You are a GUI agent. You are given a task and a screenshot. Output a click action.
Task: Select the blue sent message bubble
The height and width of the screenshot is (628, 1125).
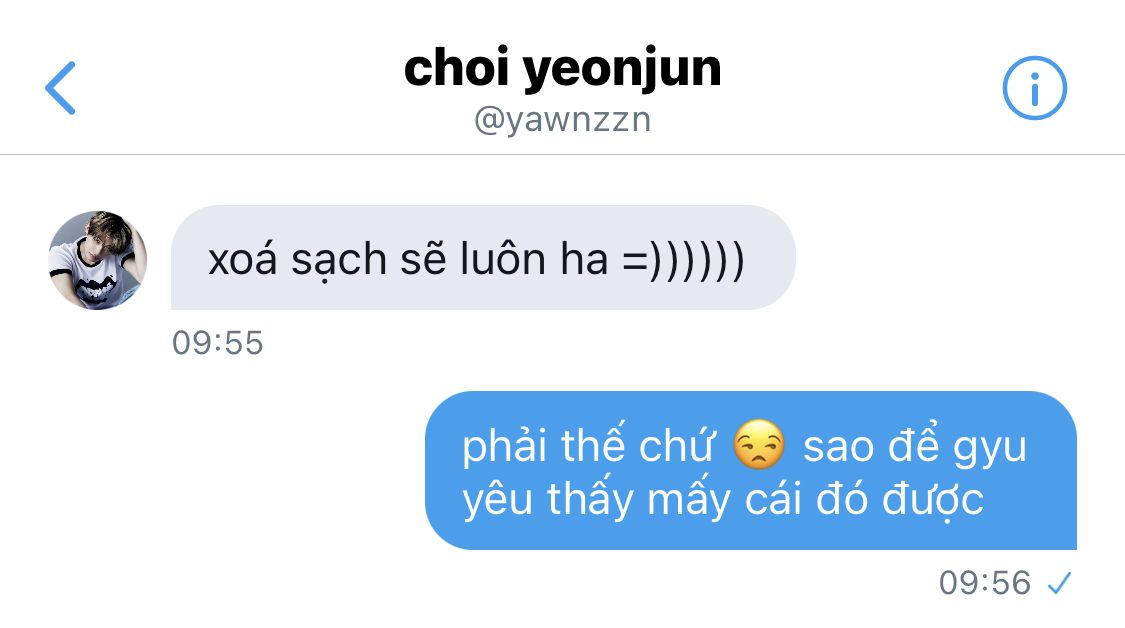tap(750, 470)
